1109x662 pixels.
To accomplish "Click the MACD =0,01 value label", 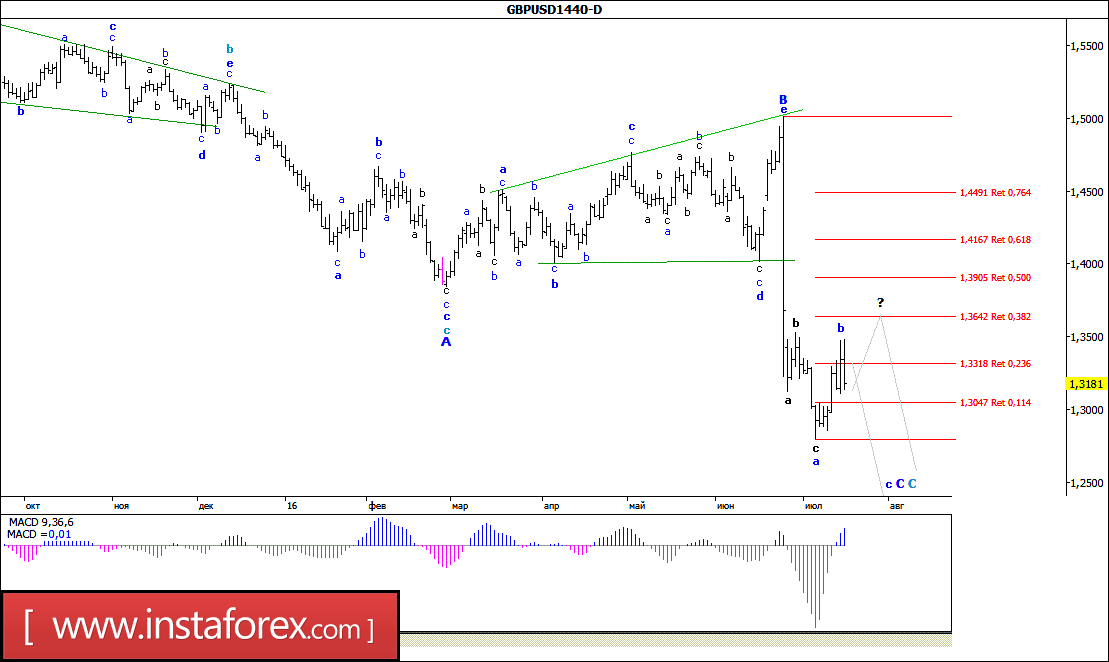I will [39, 535].
